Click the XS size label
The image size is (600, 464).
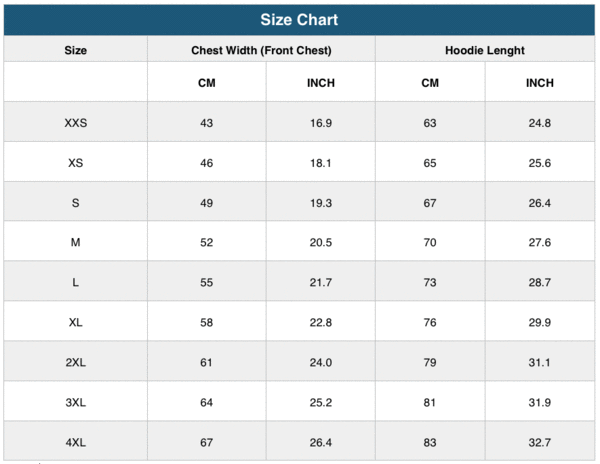(x=75, y=163)
